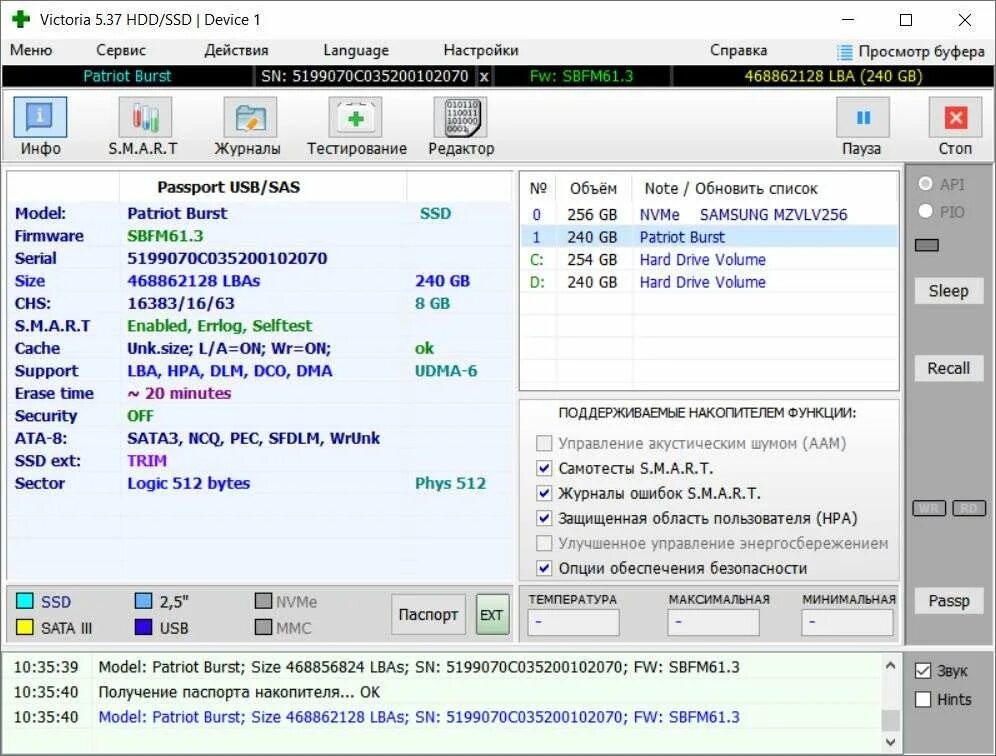This screenshot has height=756, width=996.
Task: Click the log scroll down arrow
Action: click(x=891, y=741)
